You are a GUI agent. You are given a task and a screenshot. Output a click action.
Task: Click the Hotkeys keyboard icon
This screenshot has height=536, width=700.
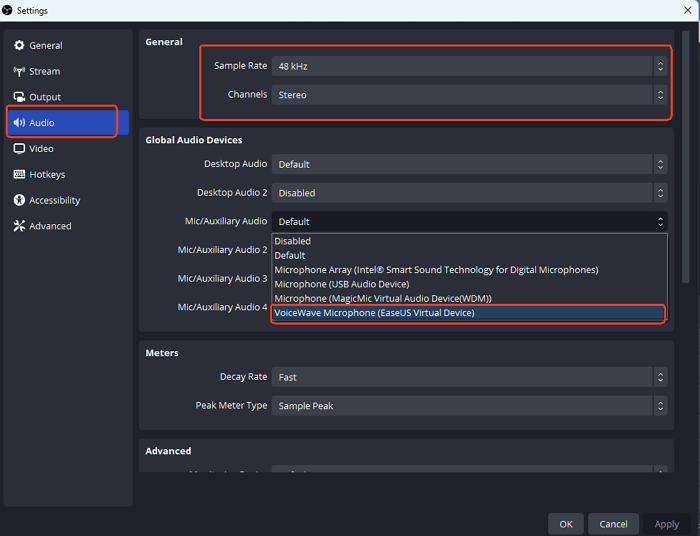click(19, 174)
